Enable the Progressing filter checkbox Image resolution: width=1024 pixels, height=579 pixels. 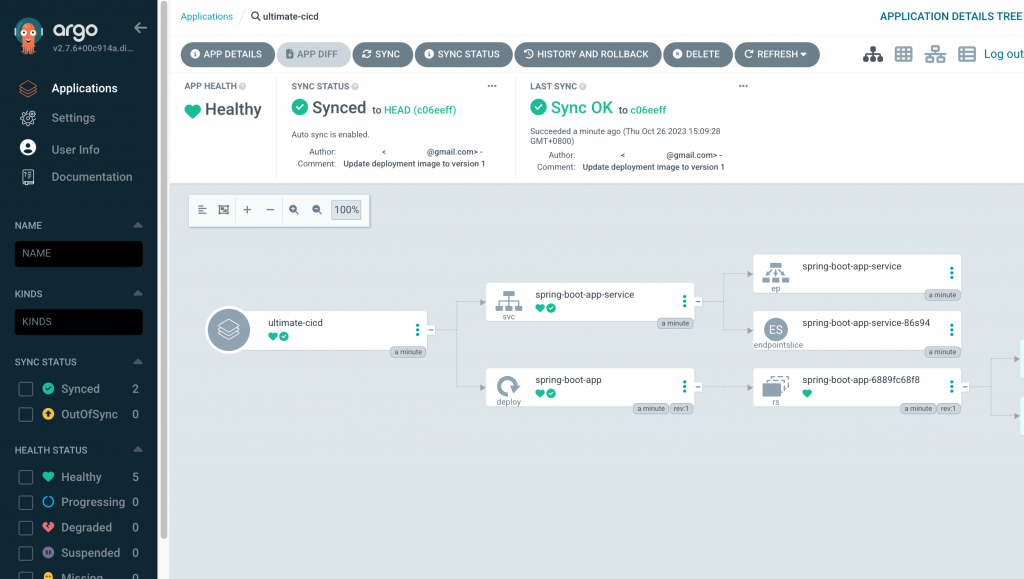(25, 503)
